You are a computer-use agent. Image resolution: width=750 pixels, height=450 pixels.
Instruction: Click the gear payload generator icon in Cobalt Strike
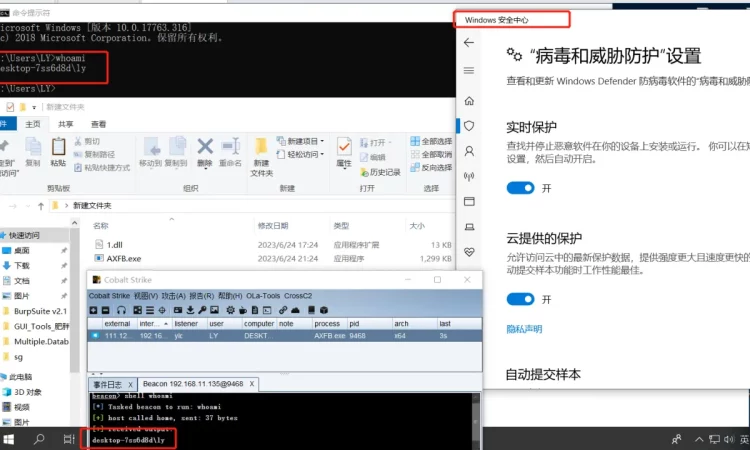pos(231,310)
